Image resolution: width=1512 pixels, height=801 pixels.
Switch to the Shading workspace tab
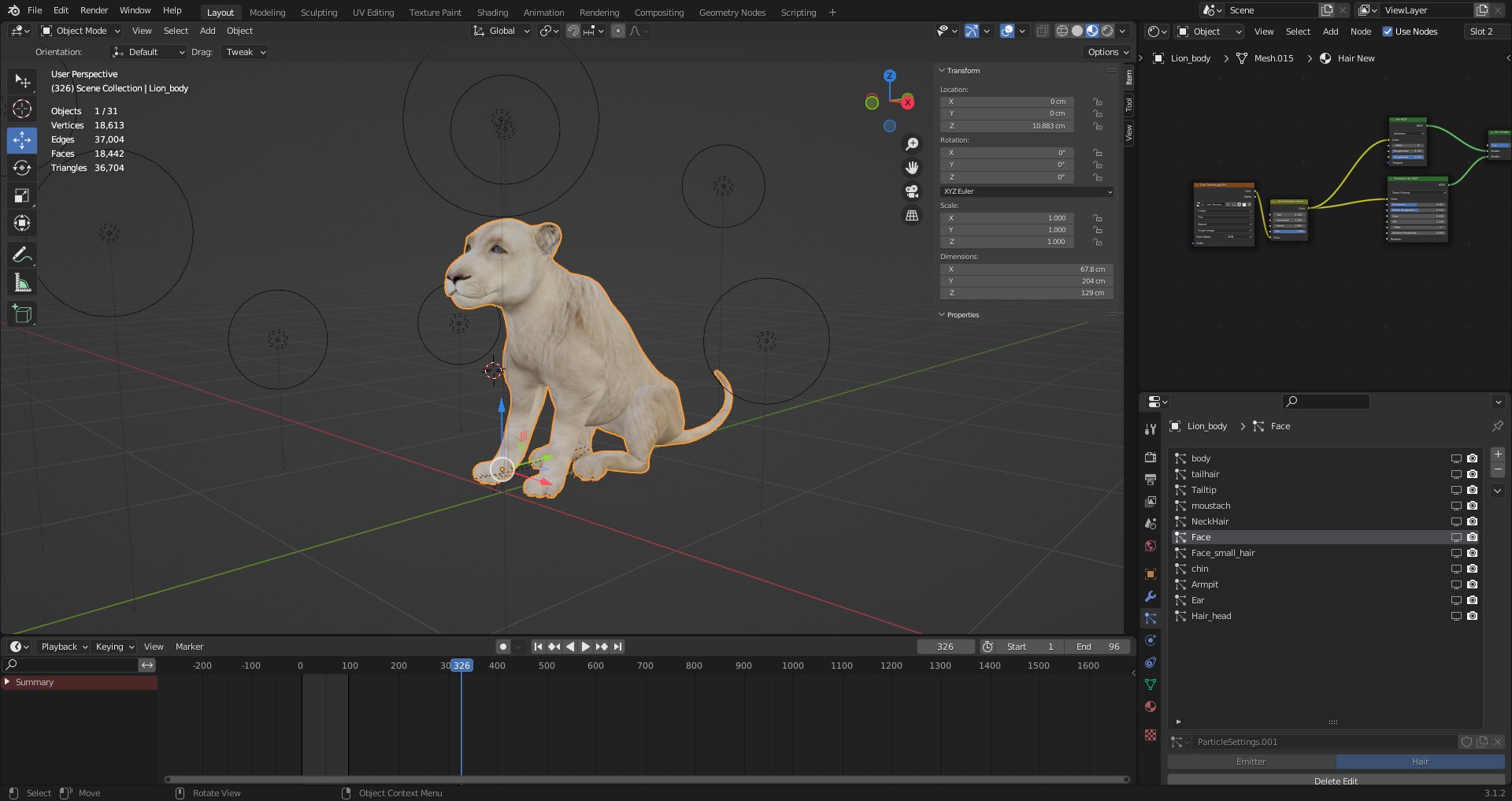[x=492, y=13]
